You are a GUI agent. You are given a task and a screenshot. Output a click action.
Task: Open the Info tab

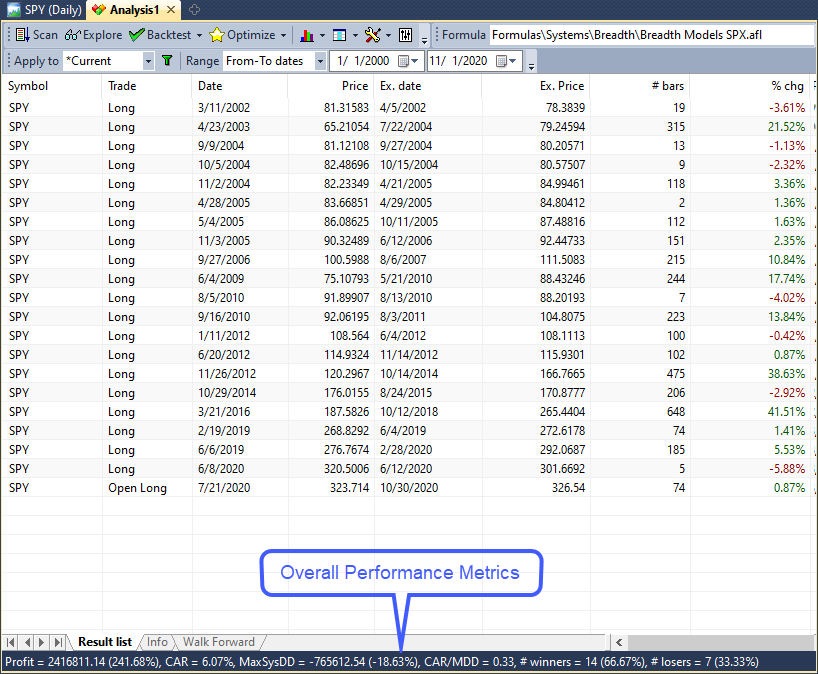[157, 642]
